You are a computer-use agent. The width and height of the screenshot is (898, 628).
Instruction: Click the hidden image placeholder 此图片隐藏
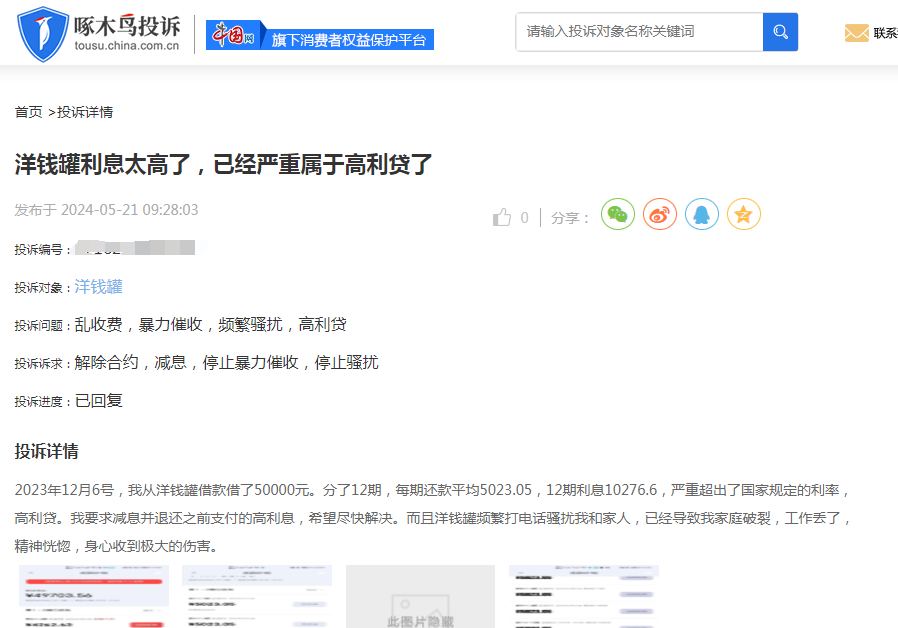[420, 596]
